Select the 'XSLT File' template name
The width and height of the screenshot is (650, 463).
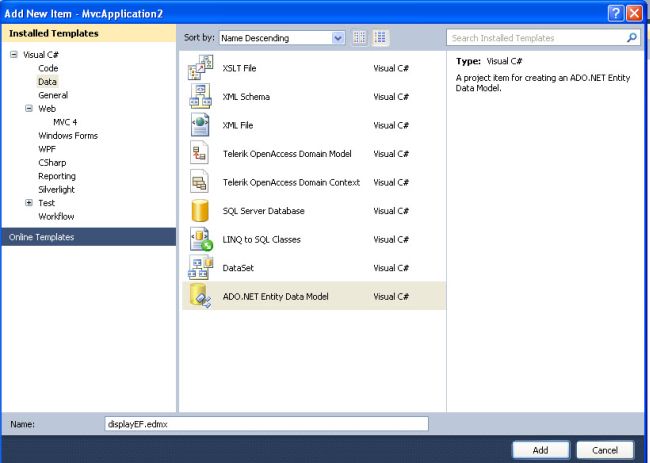click(239, 68)
